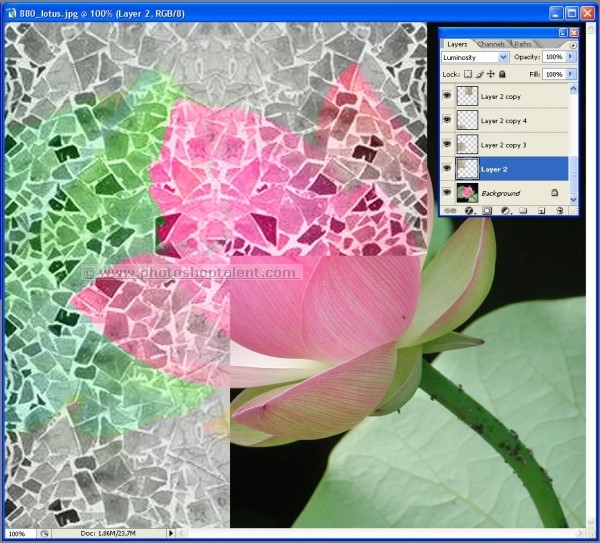
Task: Hide the Layer 2 copy 4 layer
Action: [x=447, y=119]
